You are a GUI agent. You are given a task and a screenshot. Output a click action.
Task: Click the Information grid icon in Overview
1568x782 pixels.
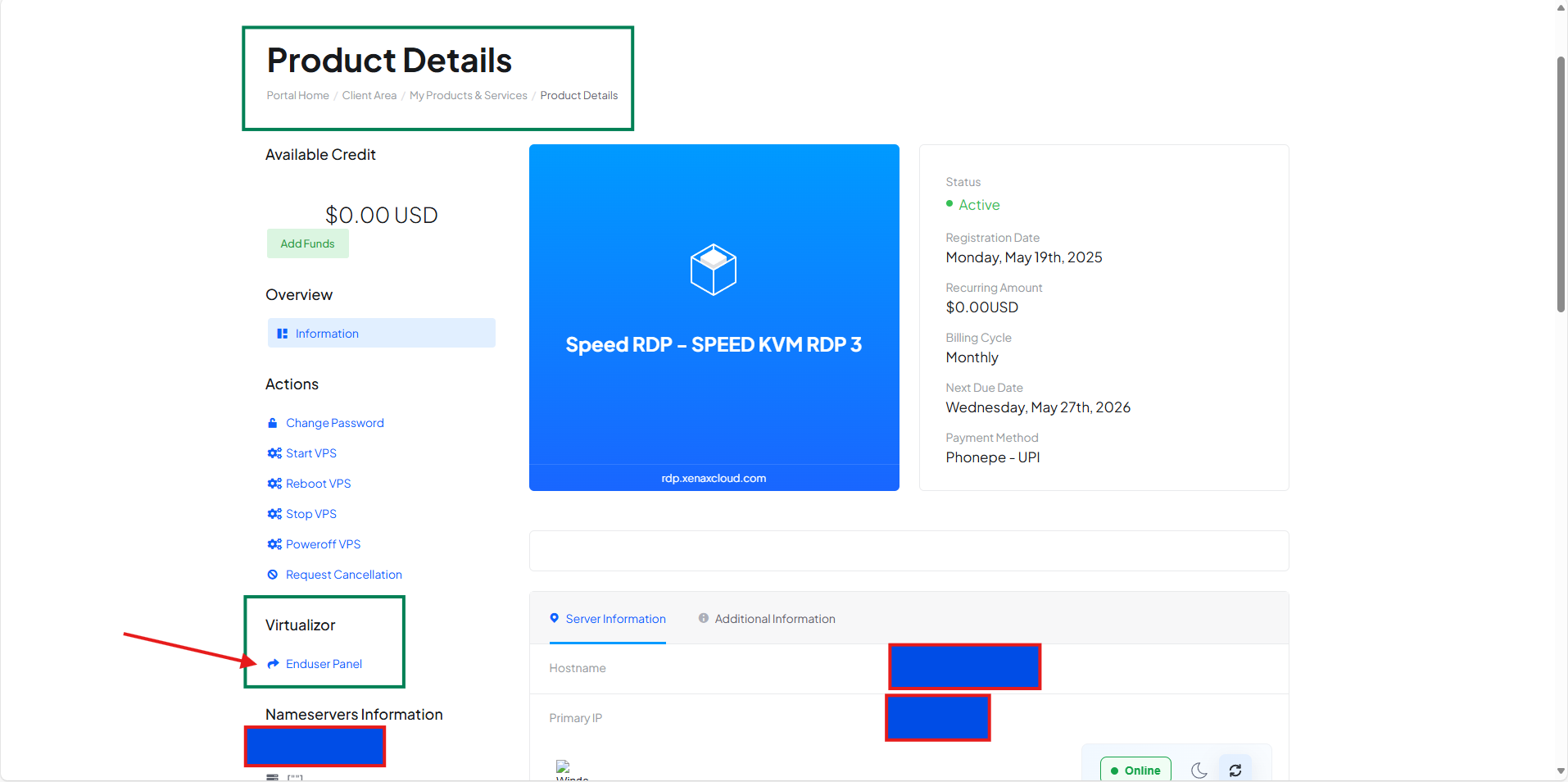282,334
